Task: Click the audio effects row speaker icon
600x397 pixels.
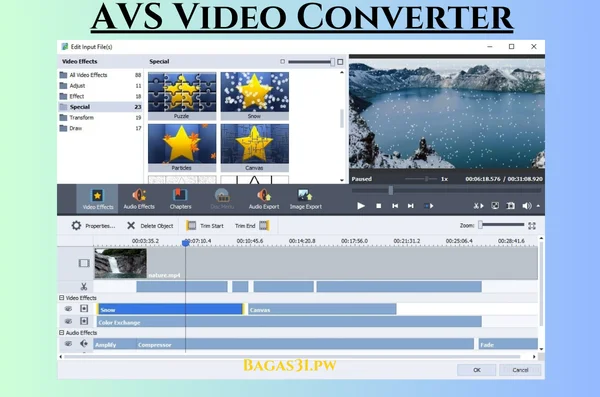Action: pos(84,344)
